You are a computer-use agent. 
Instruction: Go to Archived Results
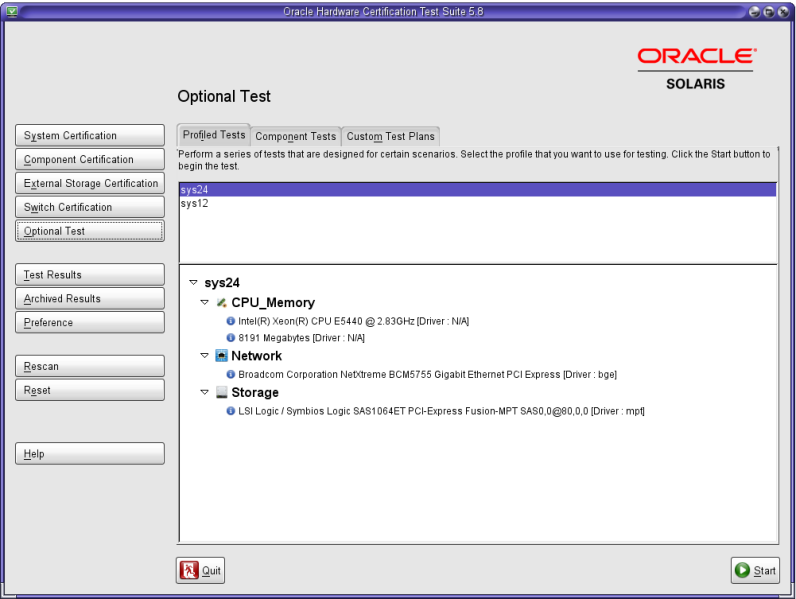pyautogui.click(x=90, y=299)
